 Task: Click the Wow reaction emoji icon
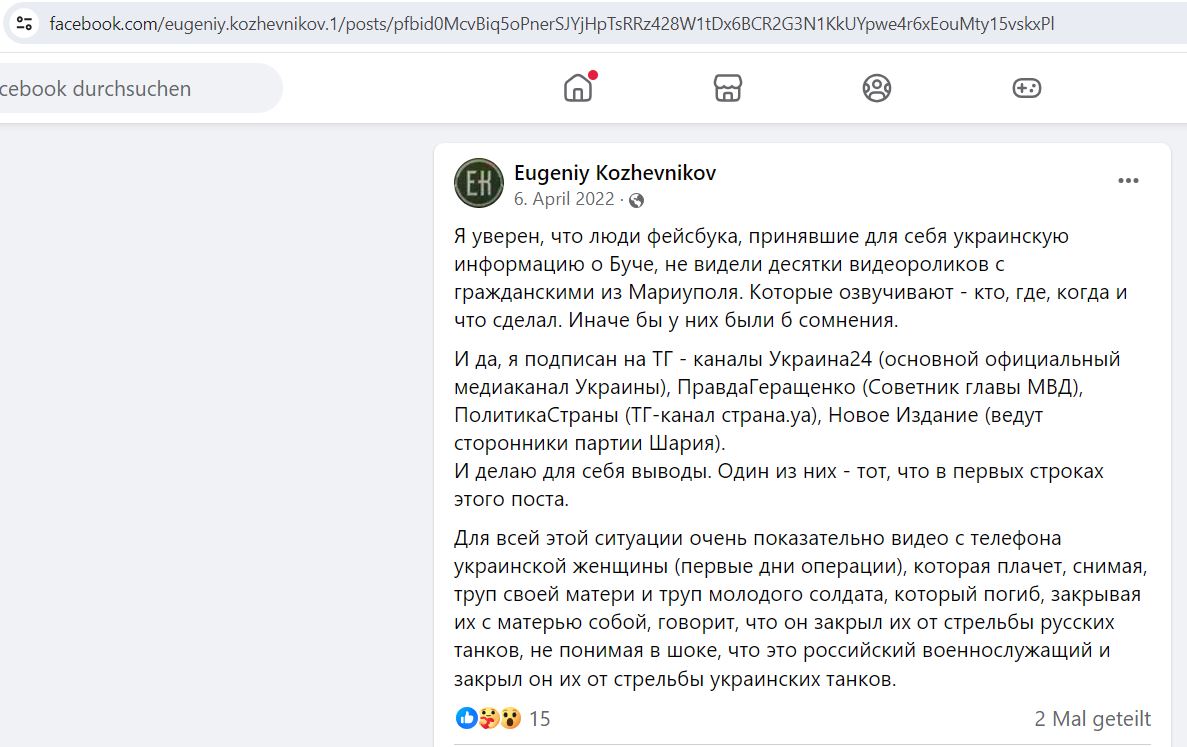(x=511, y=717)
